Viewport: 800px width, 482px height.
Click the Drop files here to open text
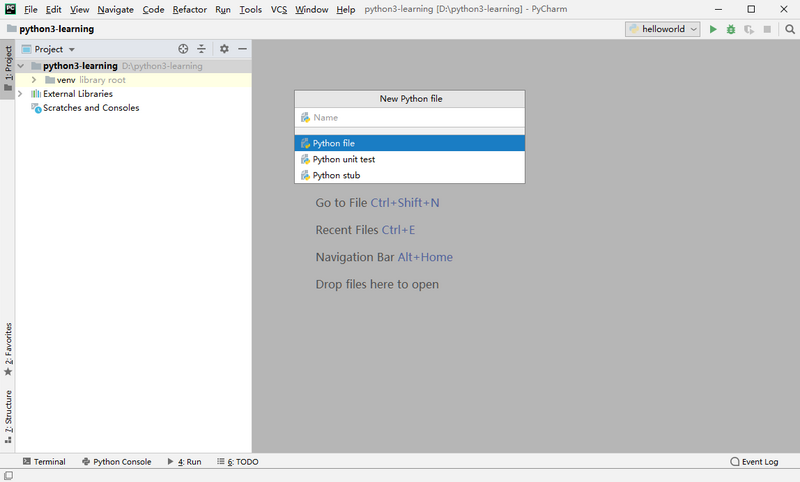click(377, 284)
